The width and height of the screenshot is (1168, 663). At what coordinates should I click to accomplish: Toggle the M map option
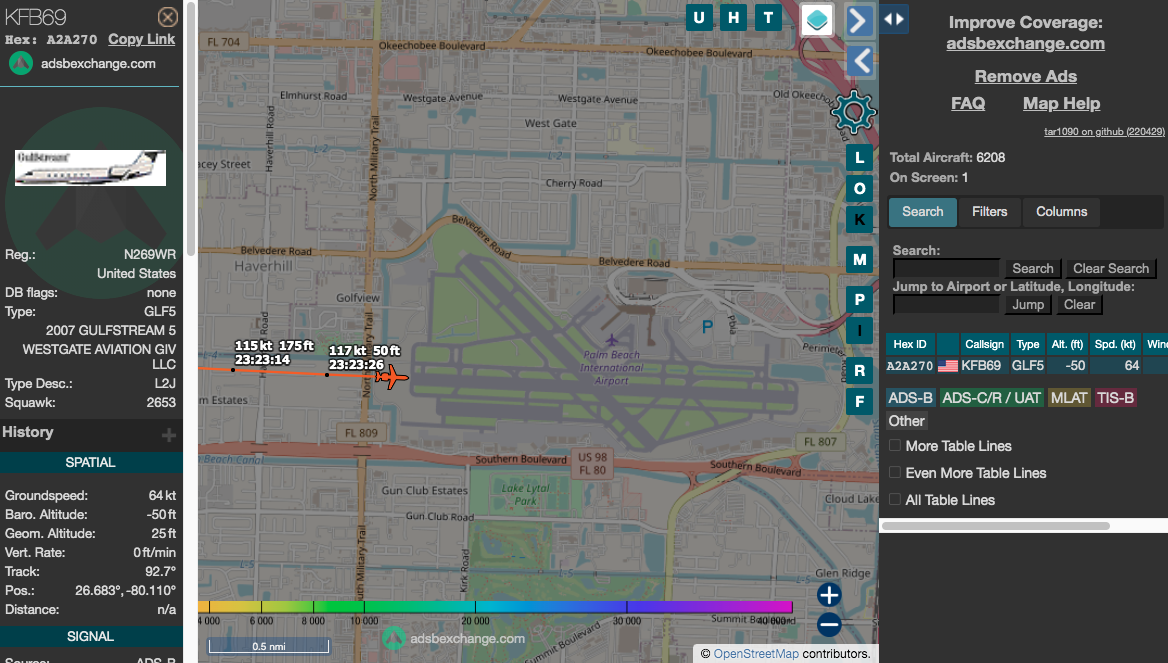860,259
